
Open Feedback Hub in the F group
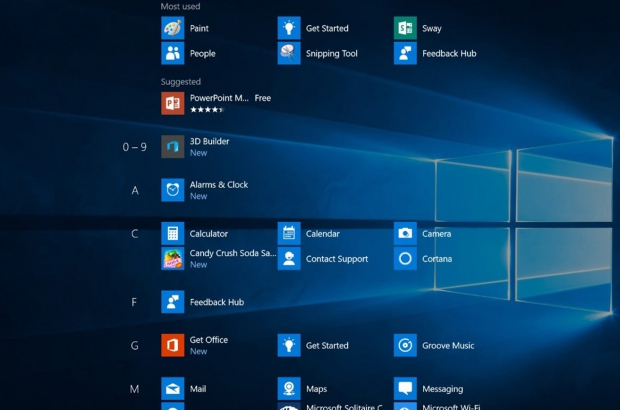(x=172, y=302)
